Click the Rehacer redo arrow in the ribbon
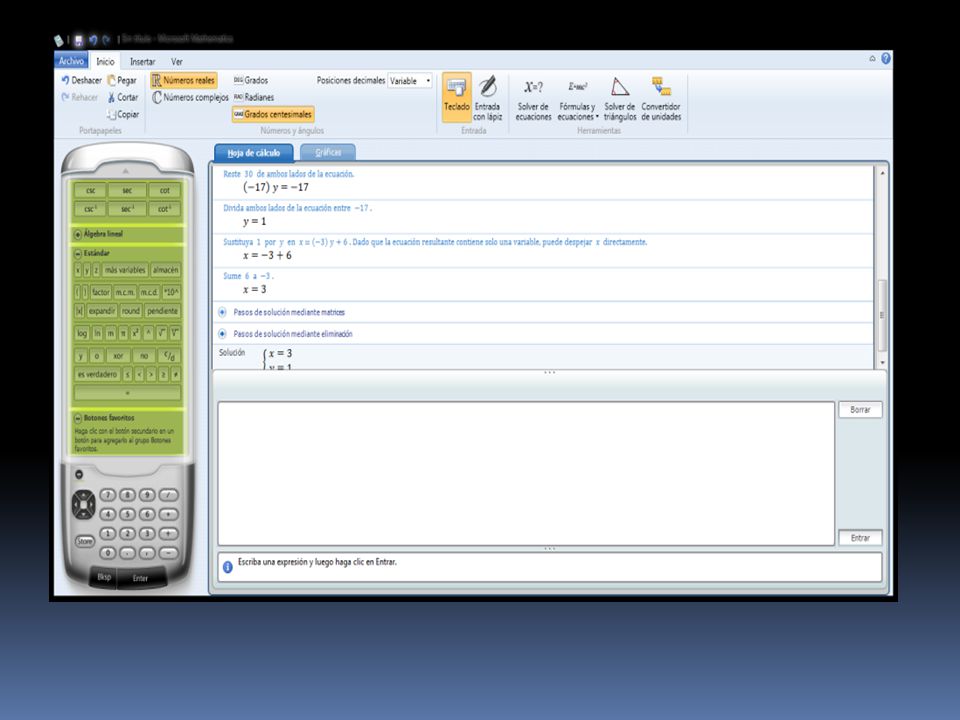 click(x=66, y=97)
